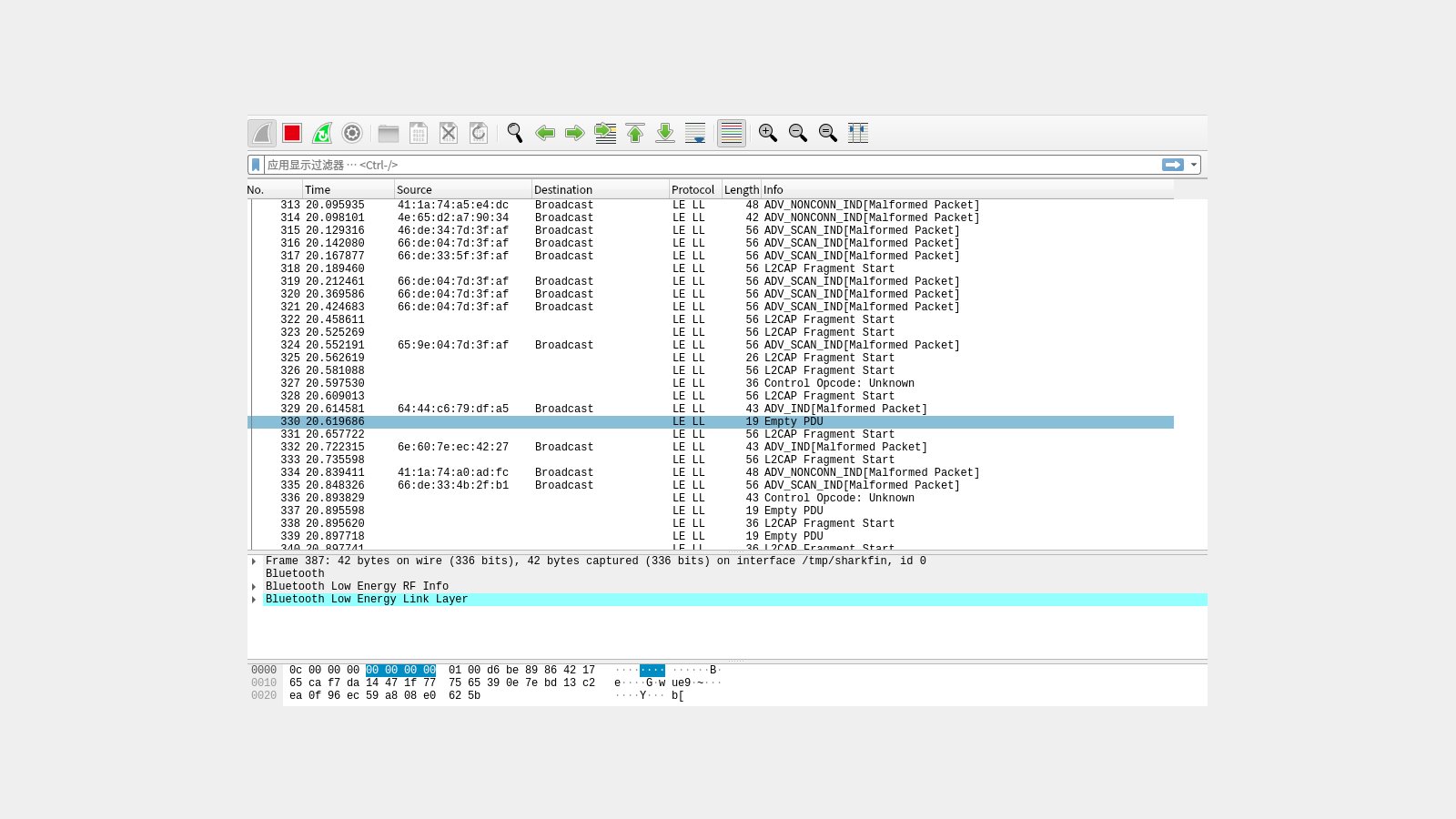Select packet 335 from 66:de:33:4b:2f:b1
Viewport: 1456px width, 819px height.
pyautogui.click(x=711, y=486)
